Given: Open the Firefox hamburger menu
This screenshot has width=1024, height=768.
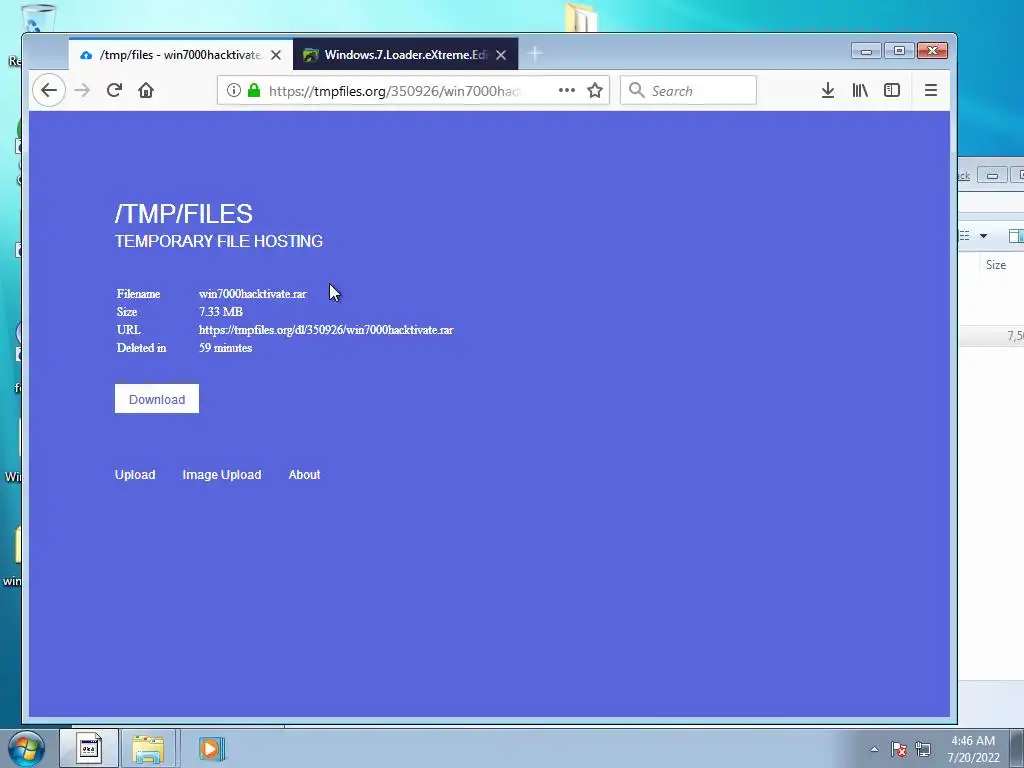Looking at the screenshot, I should click(x=931, y=90).
